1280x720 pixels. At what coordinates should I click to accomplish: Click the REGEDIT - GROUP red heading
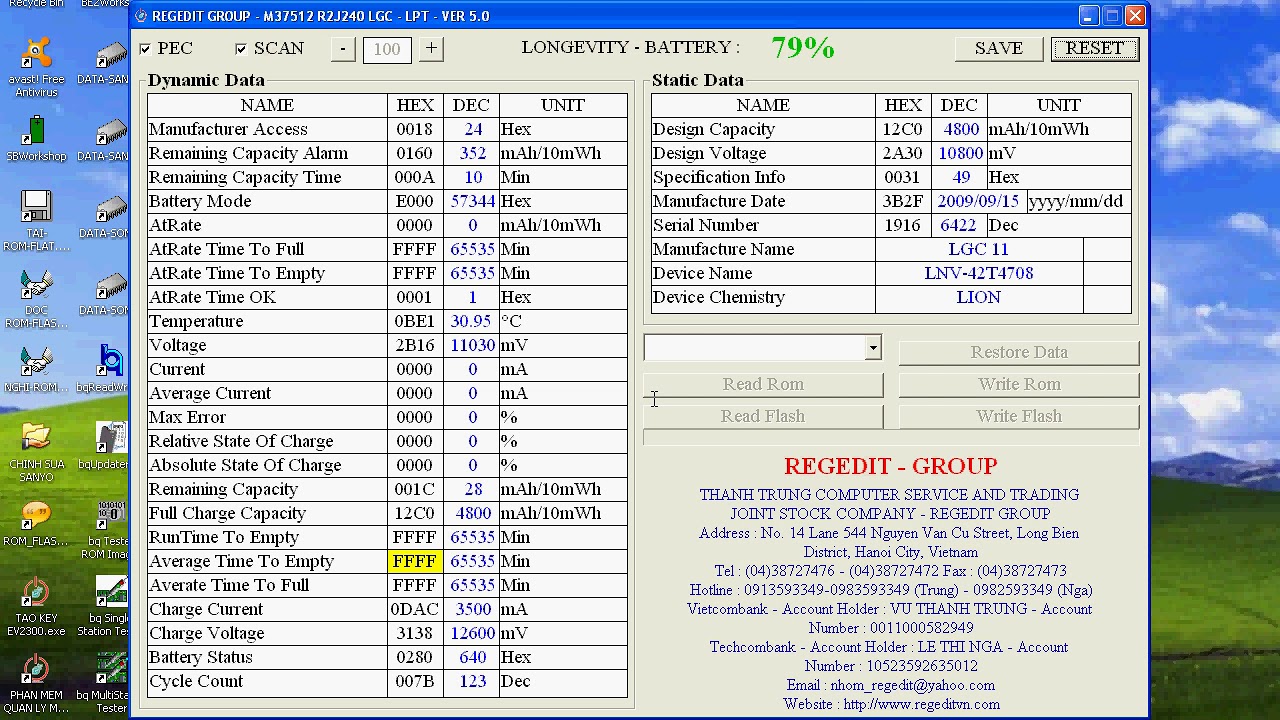coord(890,466)
